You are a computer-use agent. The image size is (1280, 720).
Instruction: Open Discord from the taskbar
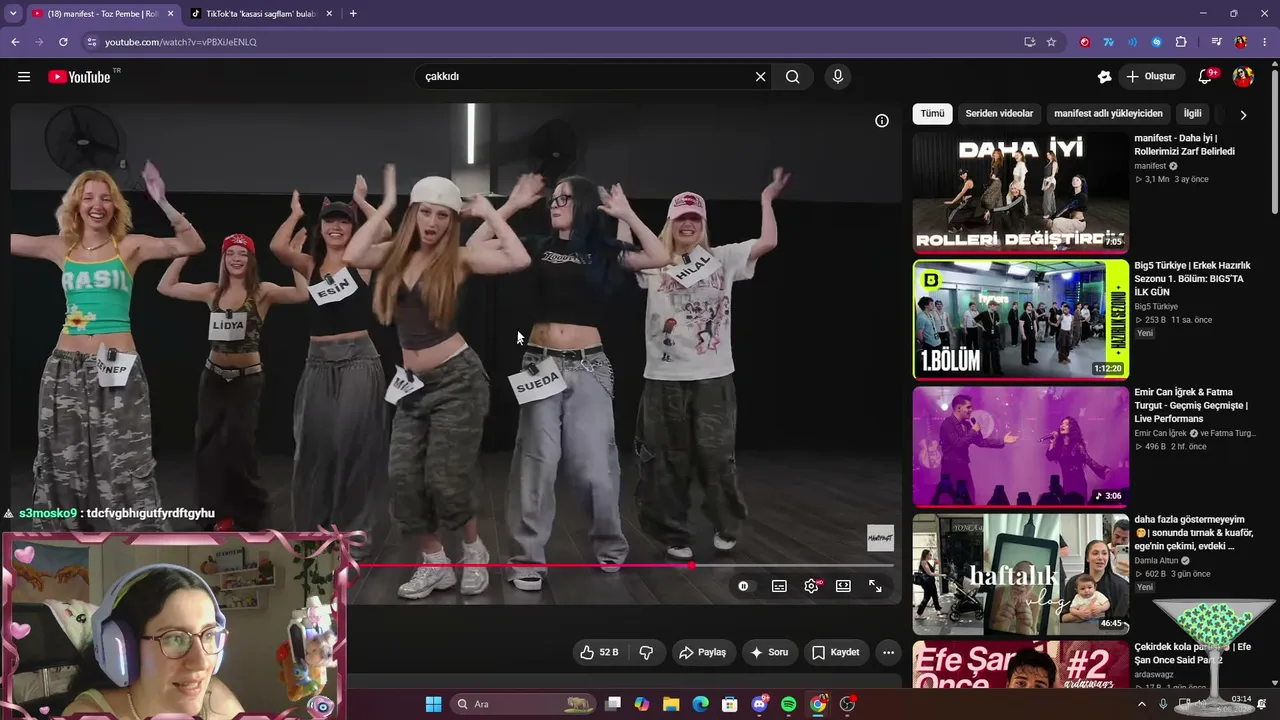[x=759, y=704]
